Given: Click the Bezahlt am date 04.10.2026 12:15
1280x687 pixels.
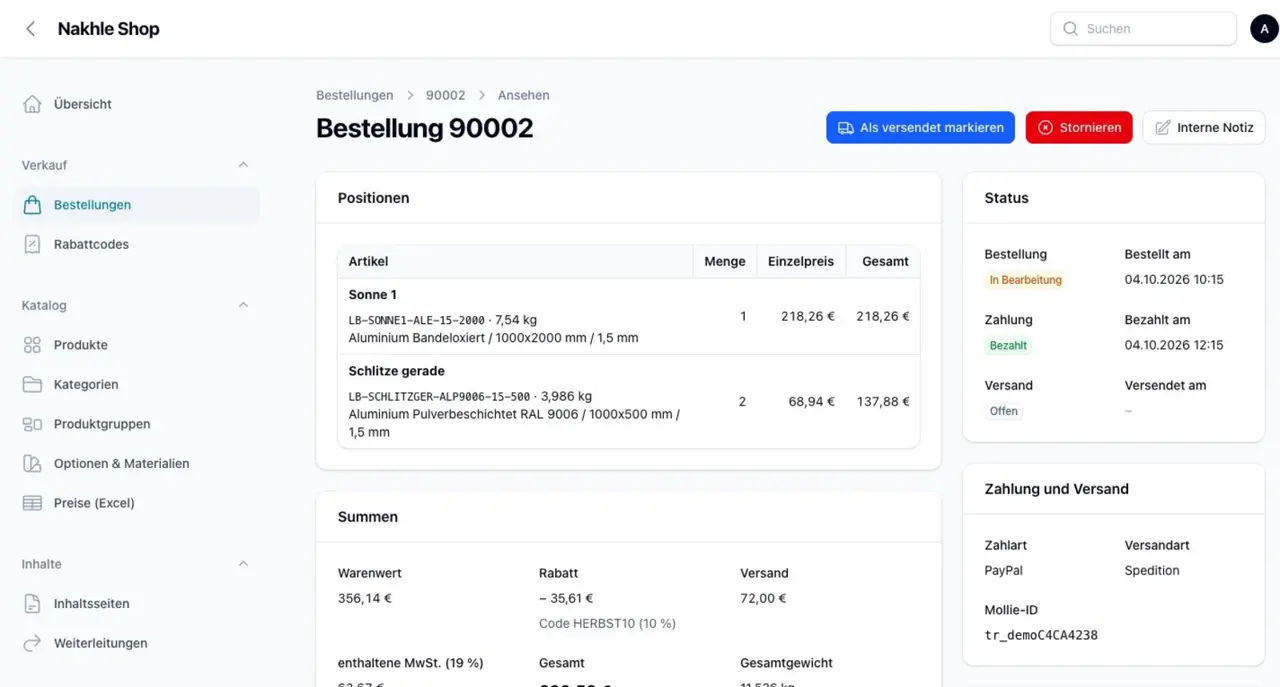Looking at the screenshot, I should pyautogui.click(x=1174, y=345).
